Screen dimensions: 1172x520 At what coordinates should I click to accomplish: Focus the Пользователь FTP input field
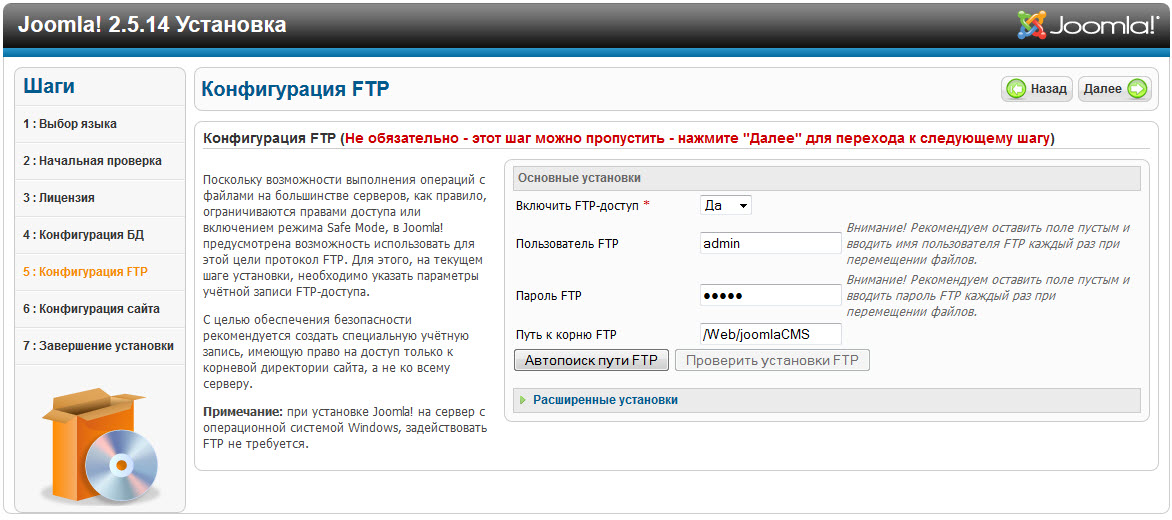pyautogui.click(x=771, y=244)
